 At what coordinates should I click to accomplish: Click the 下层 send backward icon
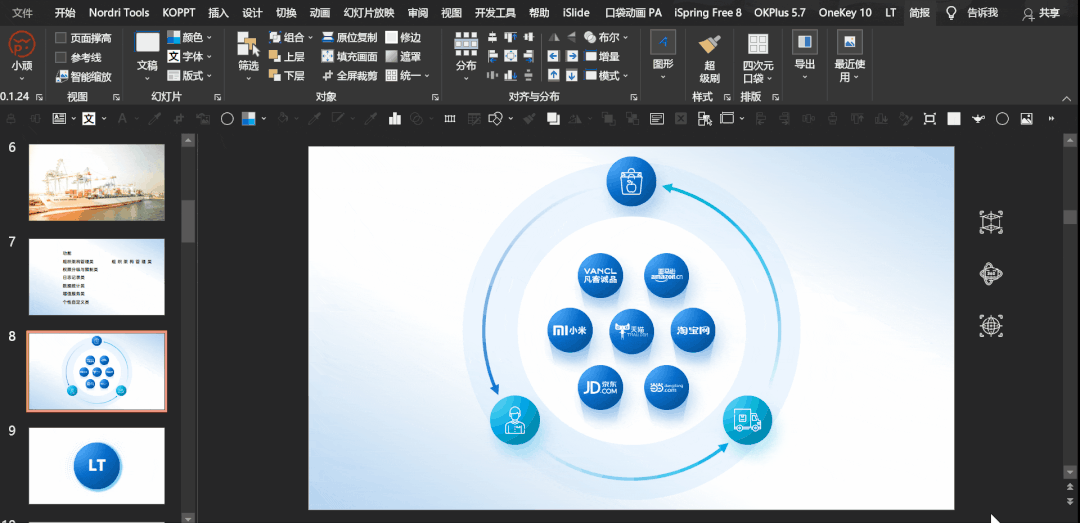273,75
